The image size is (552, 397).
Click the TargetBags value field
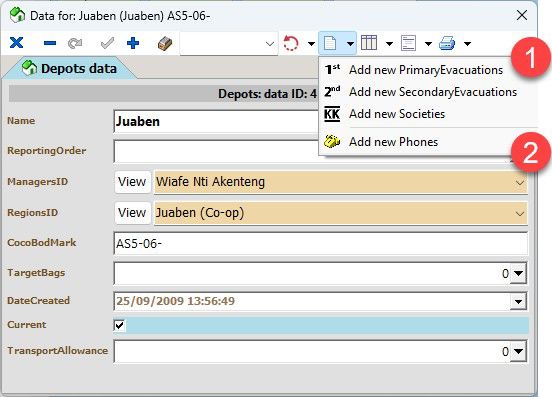(312, 273)
